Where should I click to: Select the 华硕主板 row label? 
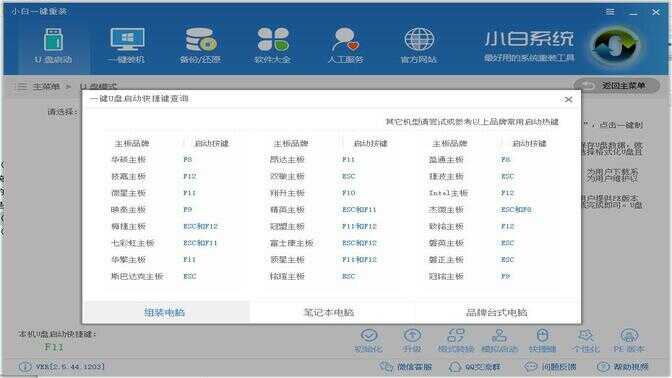pyautogui.click(x=129, y=160)
